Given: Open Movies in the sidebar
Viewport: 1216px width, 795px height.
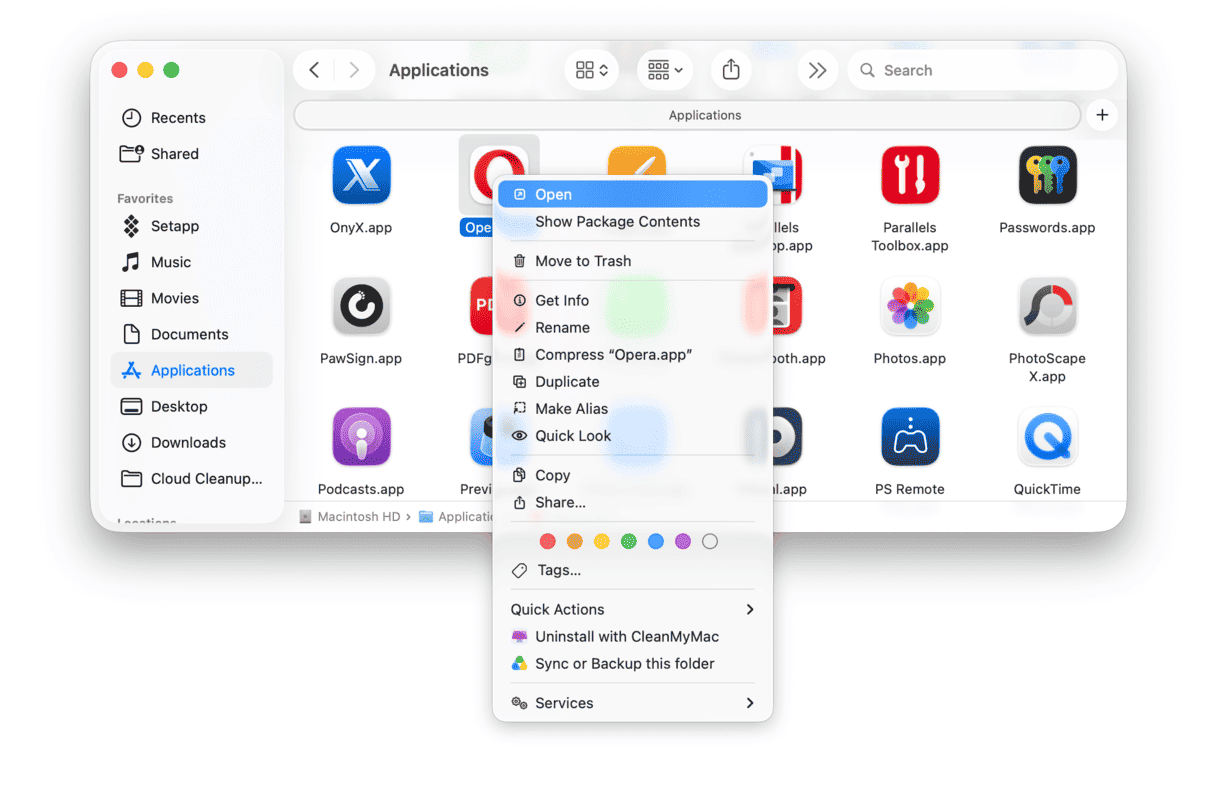Looking at the screenshot, I should point(191,298).
